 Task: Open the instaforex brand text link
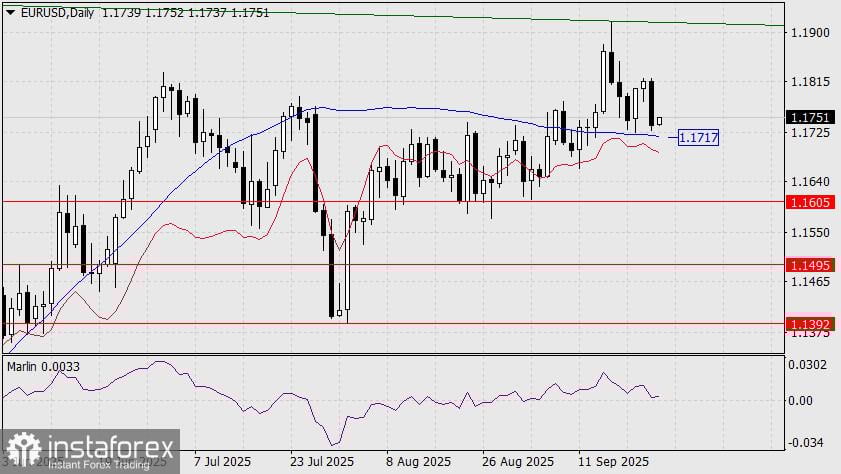click(x=111, y=446)
